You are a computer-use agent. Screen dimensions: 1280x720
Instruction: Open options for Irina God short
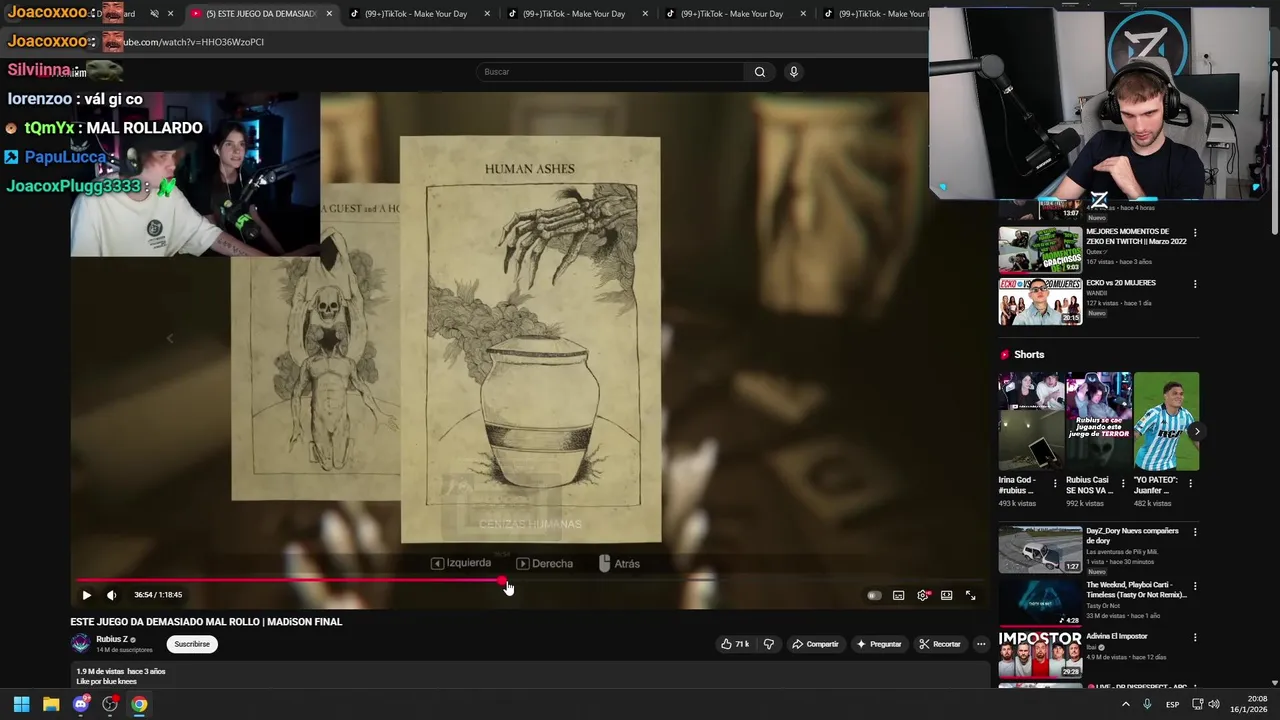click(x=1055, y=483)
